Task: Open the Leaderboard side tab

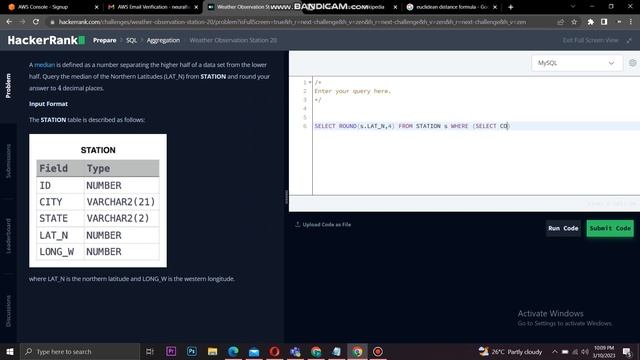Action: (8, 236)
